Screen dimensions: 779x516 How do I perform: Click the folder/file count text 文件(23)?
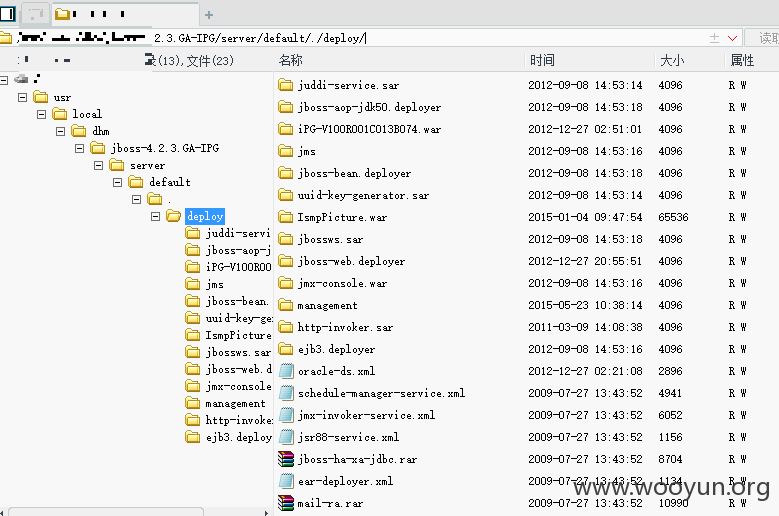pos(210,61)
